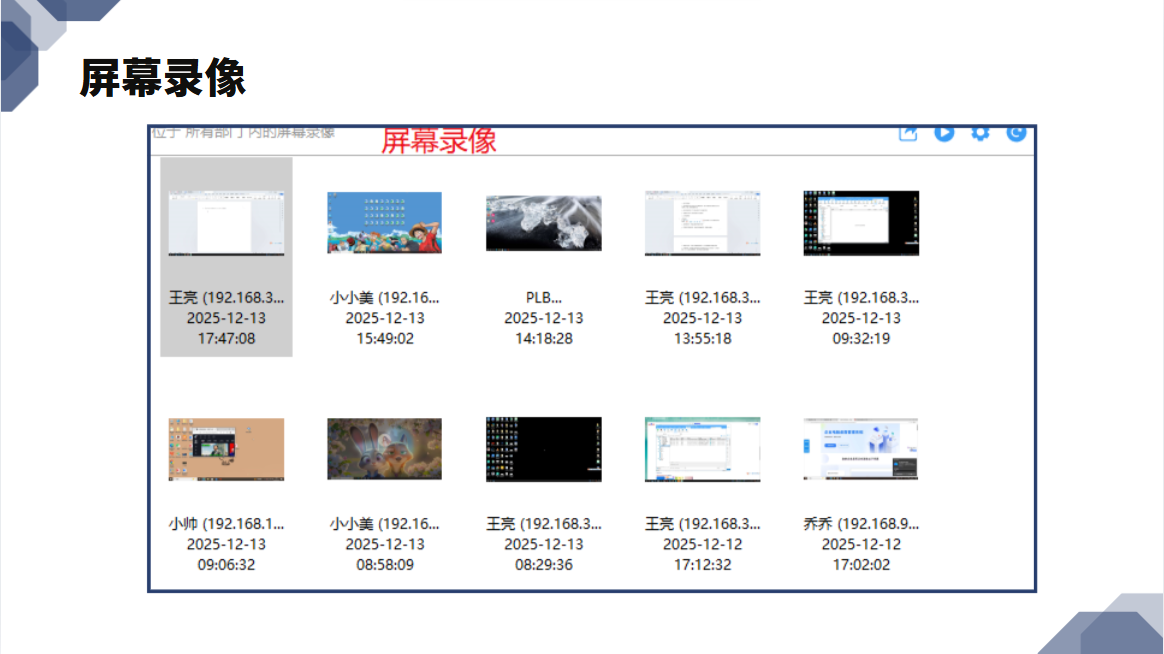Click the timestamp text 17:47:08

tap(226, 339)
